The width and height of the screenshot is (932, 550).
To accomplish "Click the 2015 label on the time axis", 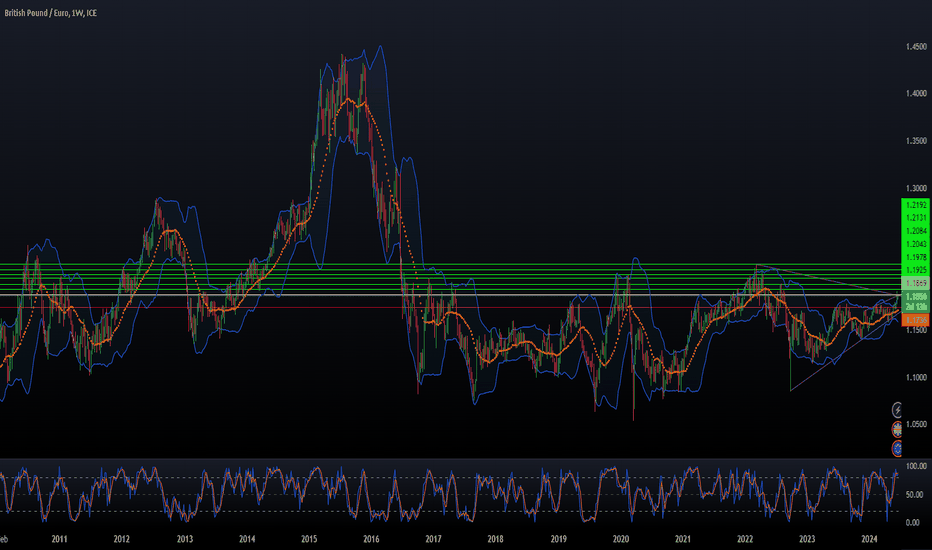I will [x=309, y=539].
